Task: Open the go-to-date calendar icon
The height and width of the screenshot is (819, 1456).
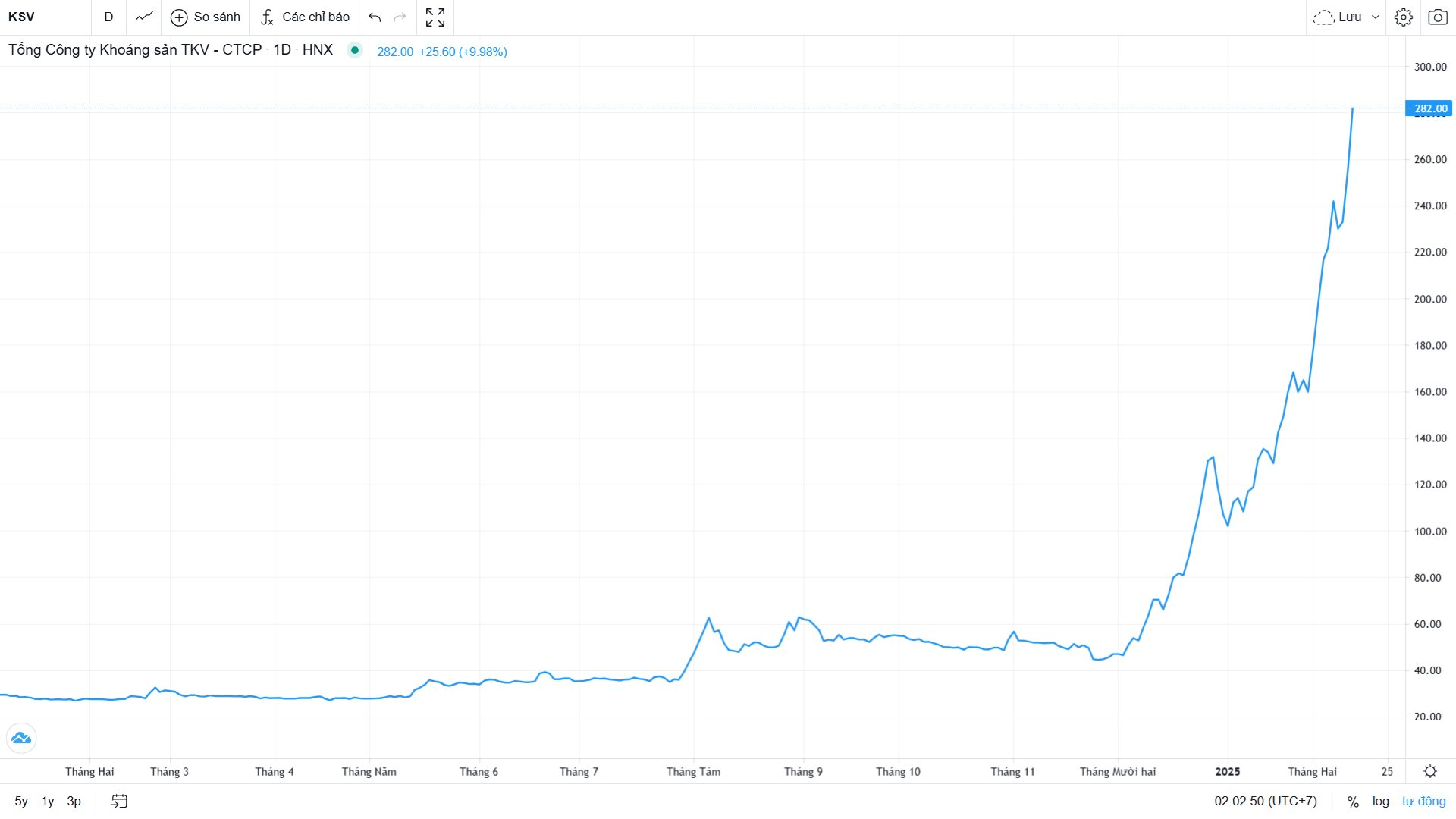Action: pyautogui.click(x=120, y=801)
